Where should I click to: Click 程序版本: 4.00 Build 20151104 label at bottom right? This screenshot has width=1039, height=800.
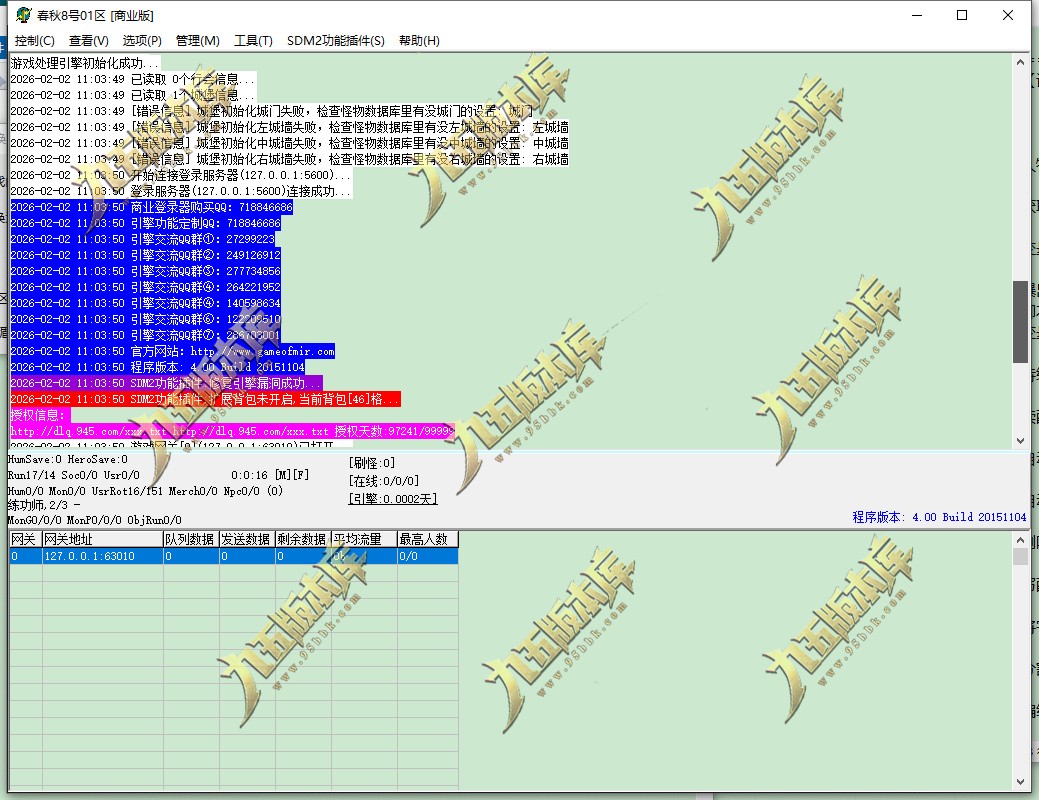tap(939, 517)
